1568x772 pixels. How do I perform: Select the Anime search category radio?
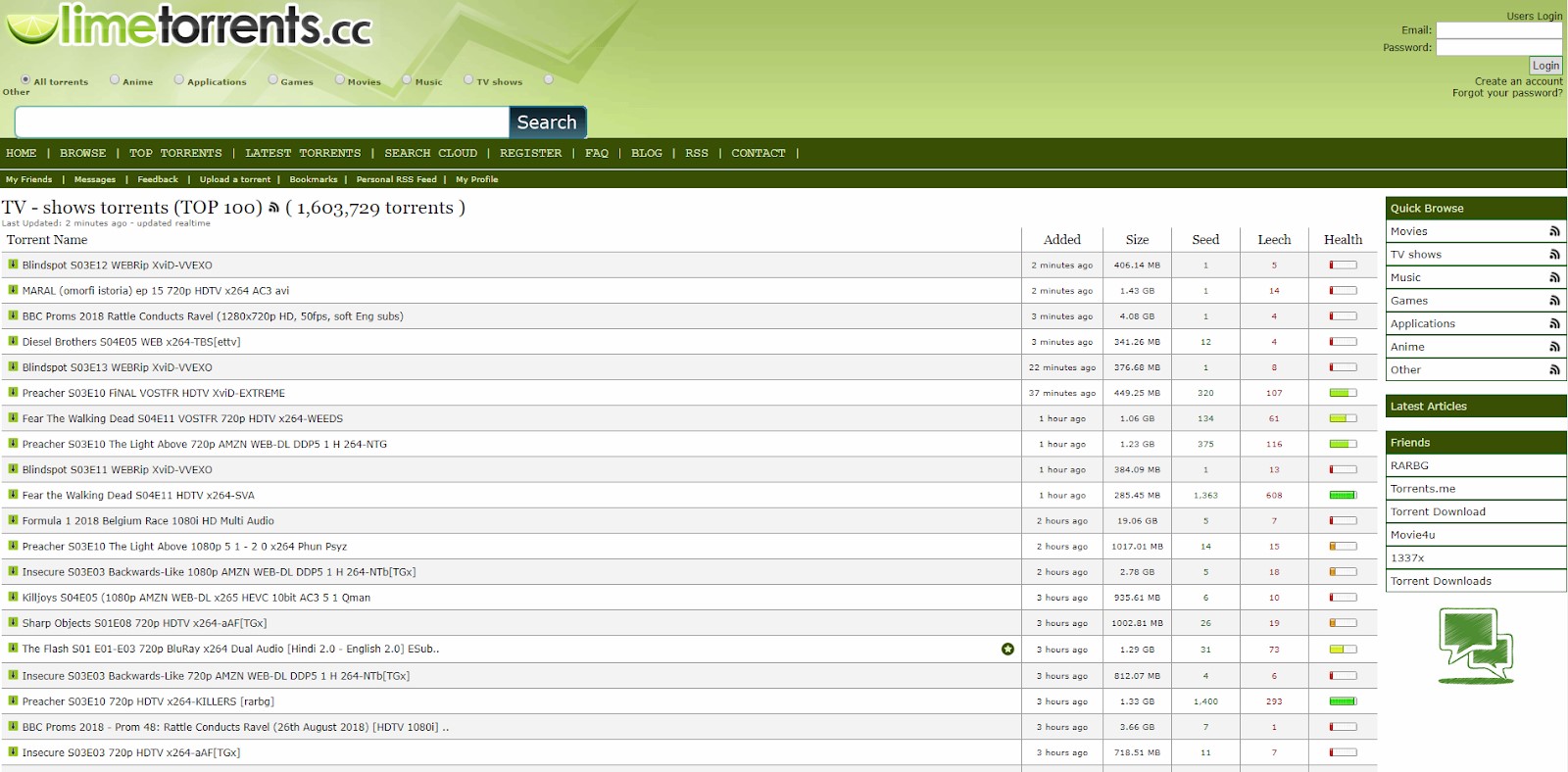pyautogui.click(x=115, y=79)
